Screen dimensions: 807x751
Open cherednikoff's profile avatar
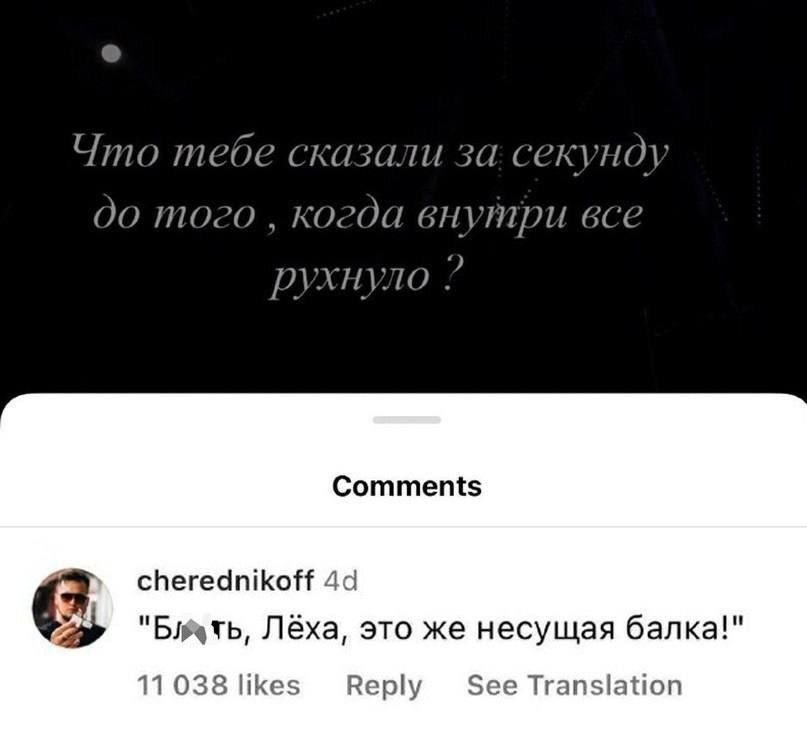[x=73, y=608]
